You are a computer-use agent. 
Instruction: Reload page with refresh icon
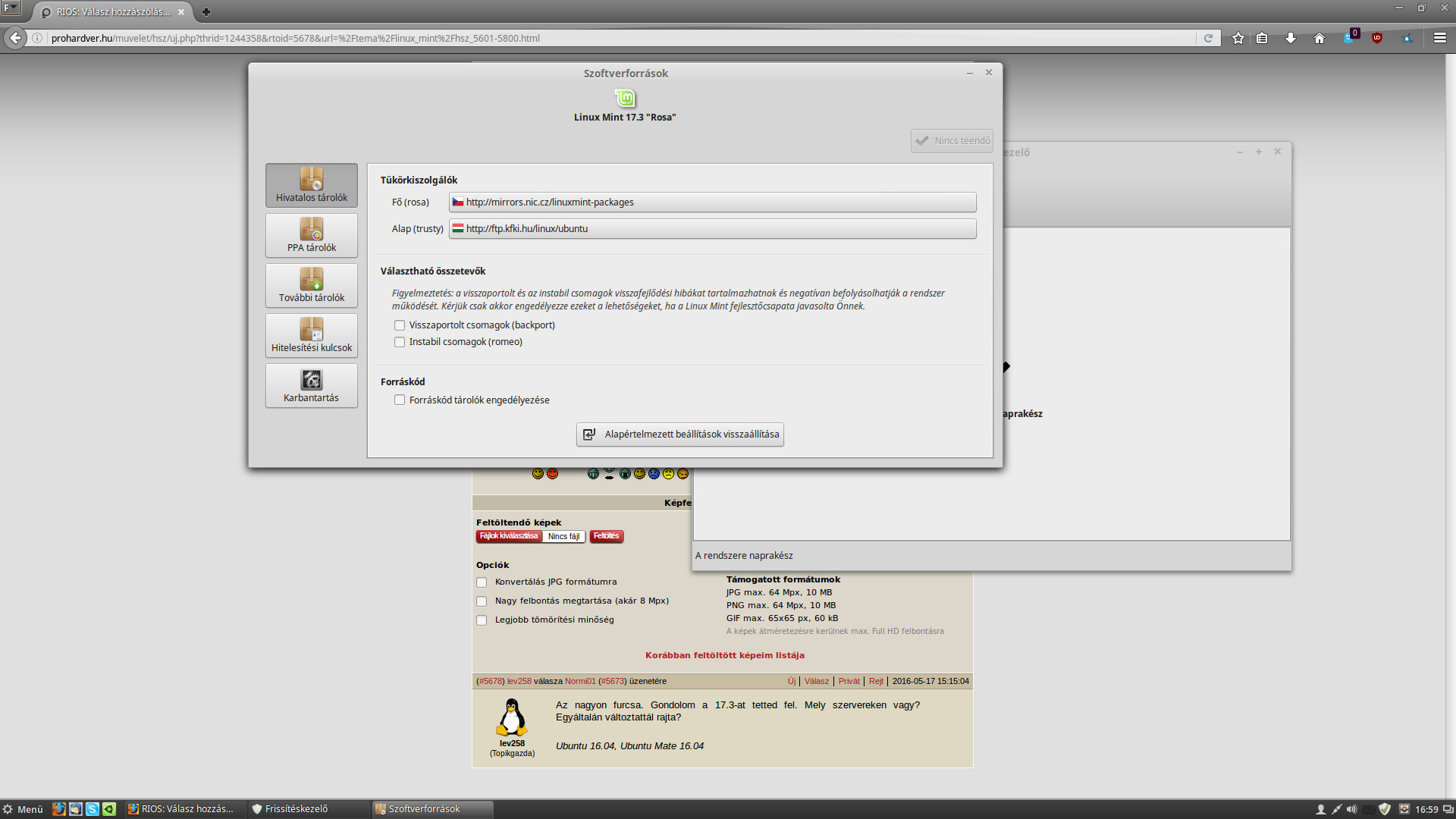pyautogui.click(x=1208, y=38)
